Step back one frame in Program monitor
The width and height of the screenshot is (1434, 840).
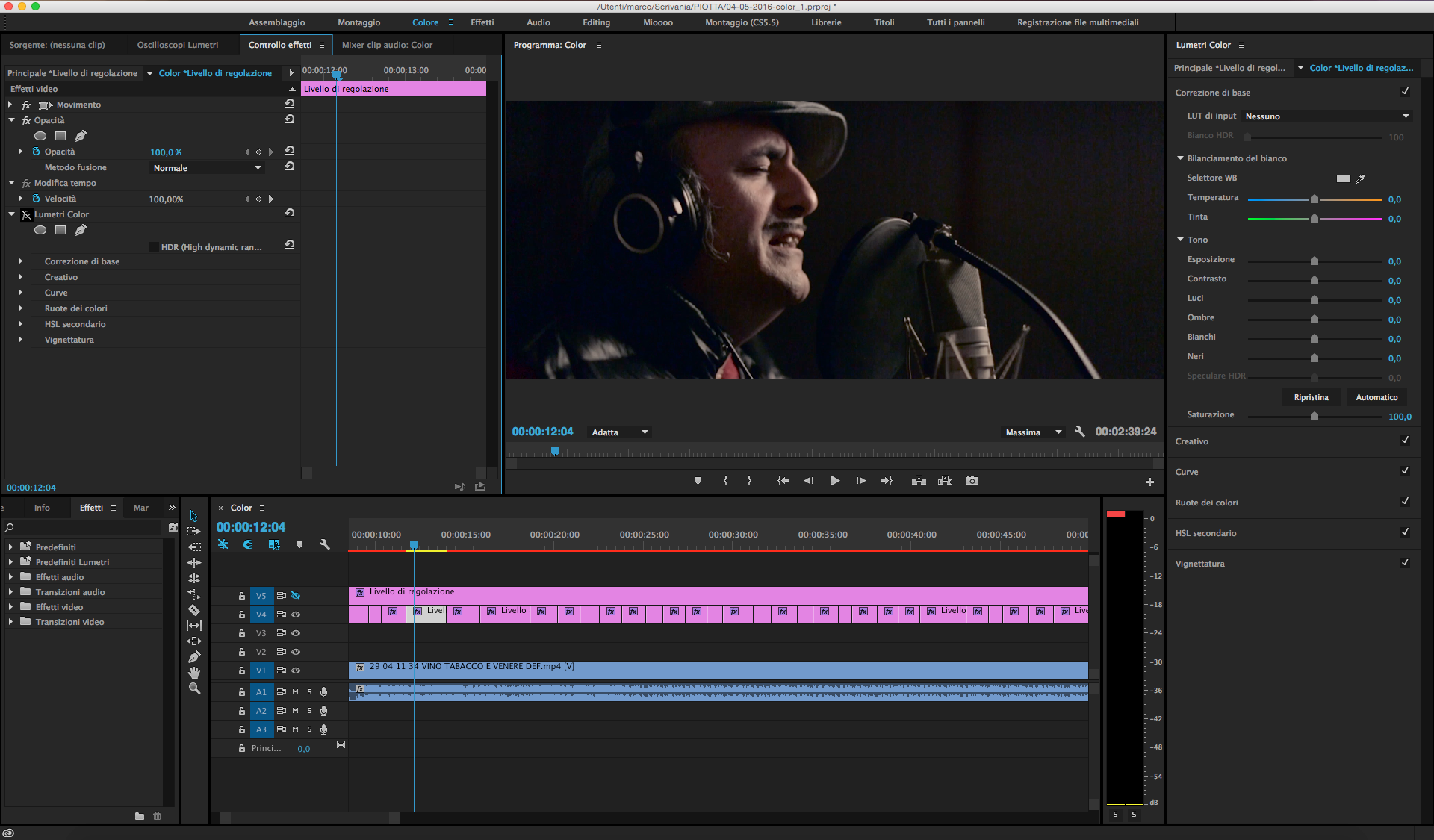click(x=809, y=481)
